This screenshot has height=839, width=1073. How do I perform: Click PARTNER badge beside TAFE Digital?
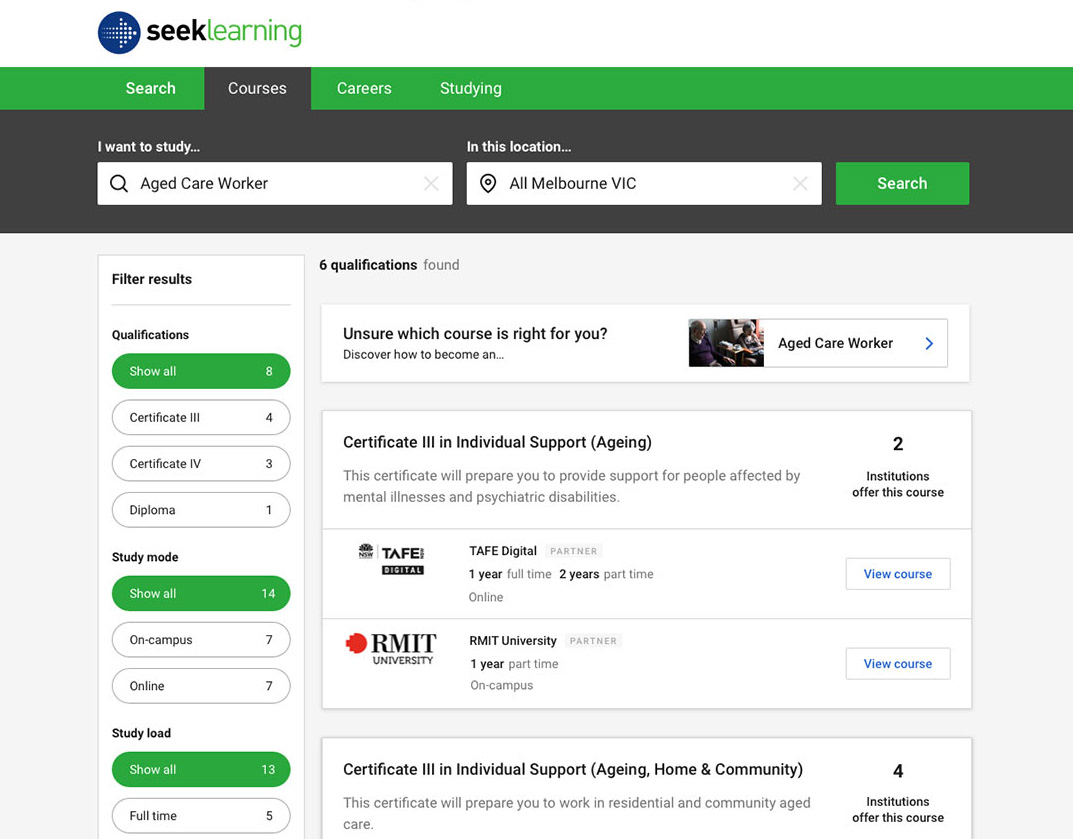tap(573, 551)
